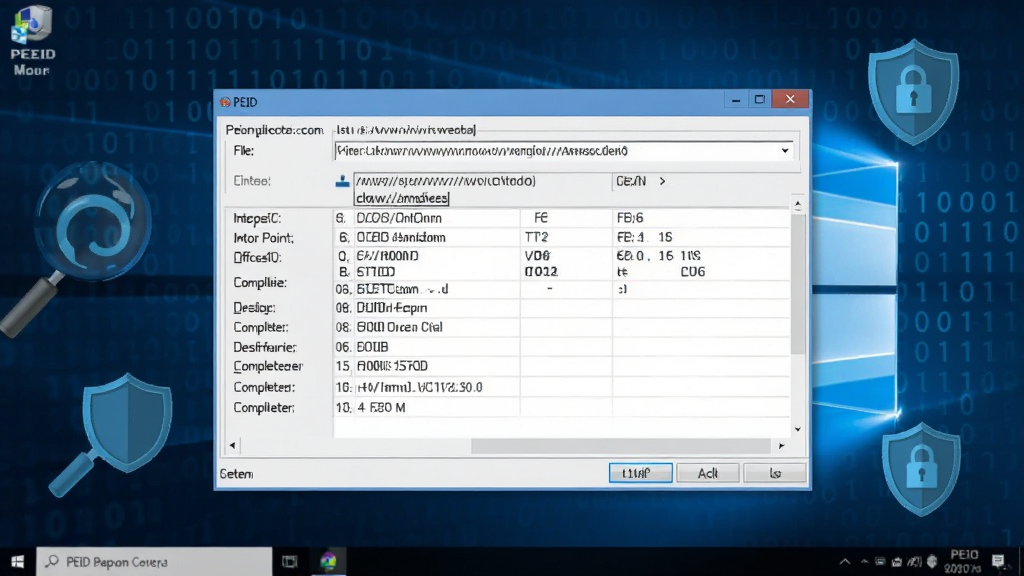Open the PEEID desktop shortcut icon

point(31,40)
